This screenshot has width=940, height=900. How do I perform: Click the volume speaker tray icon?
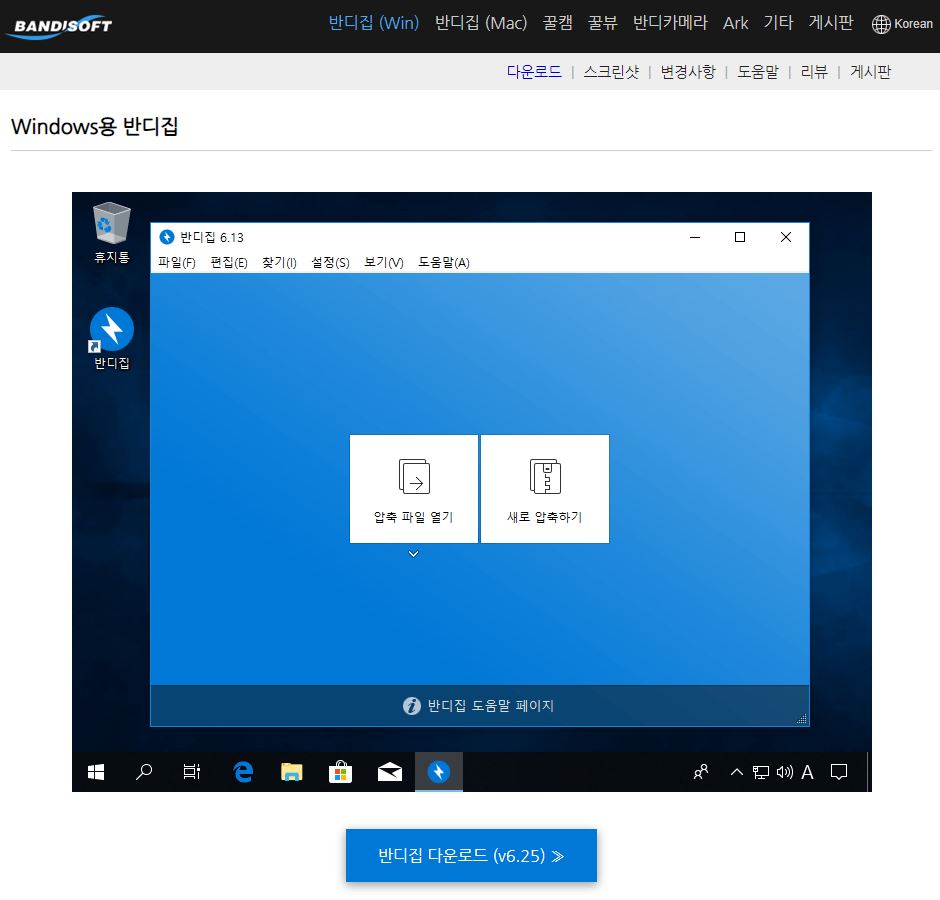click(785, 772)
